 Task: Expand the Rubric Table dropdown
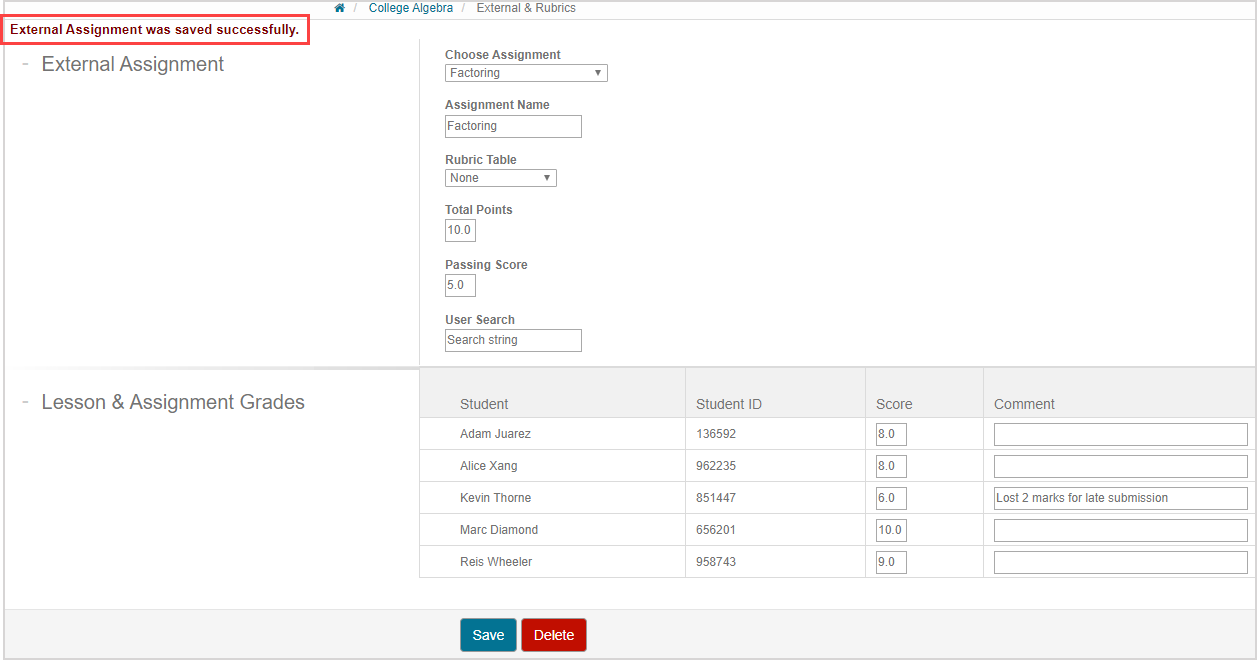[500, 178]
